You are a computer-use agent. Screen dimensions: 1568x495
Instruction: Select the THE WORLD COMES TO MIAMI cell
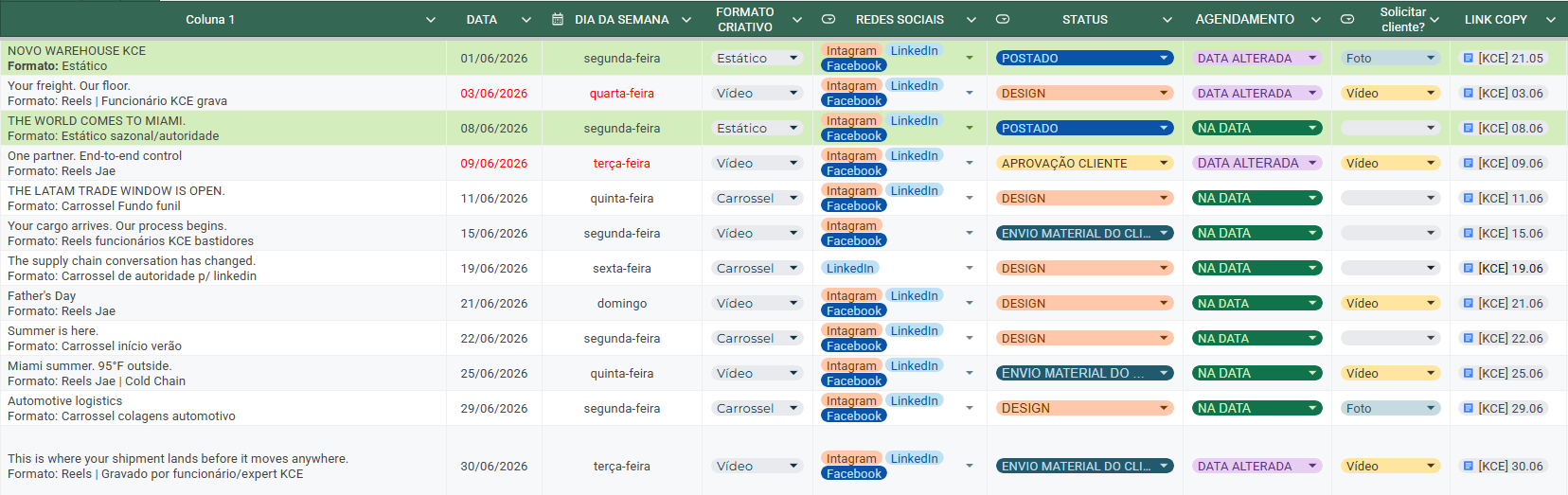pos(223,128)
